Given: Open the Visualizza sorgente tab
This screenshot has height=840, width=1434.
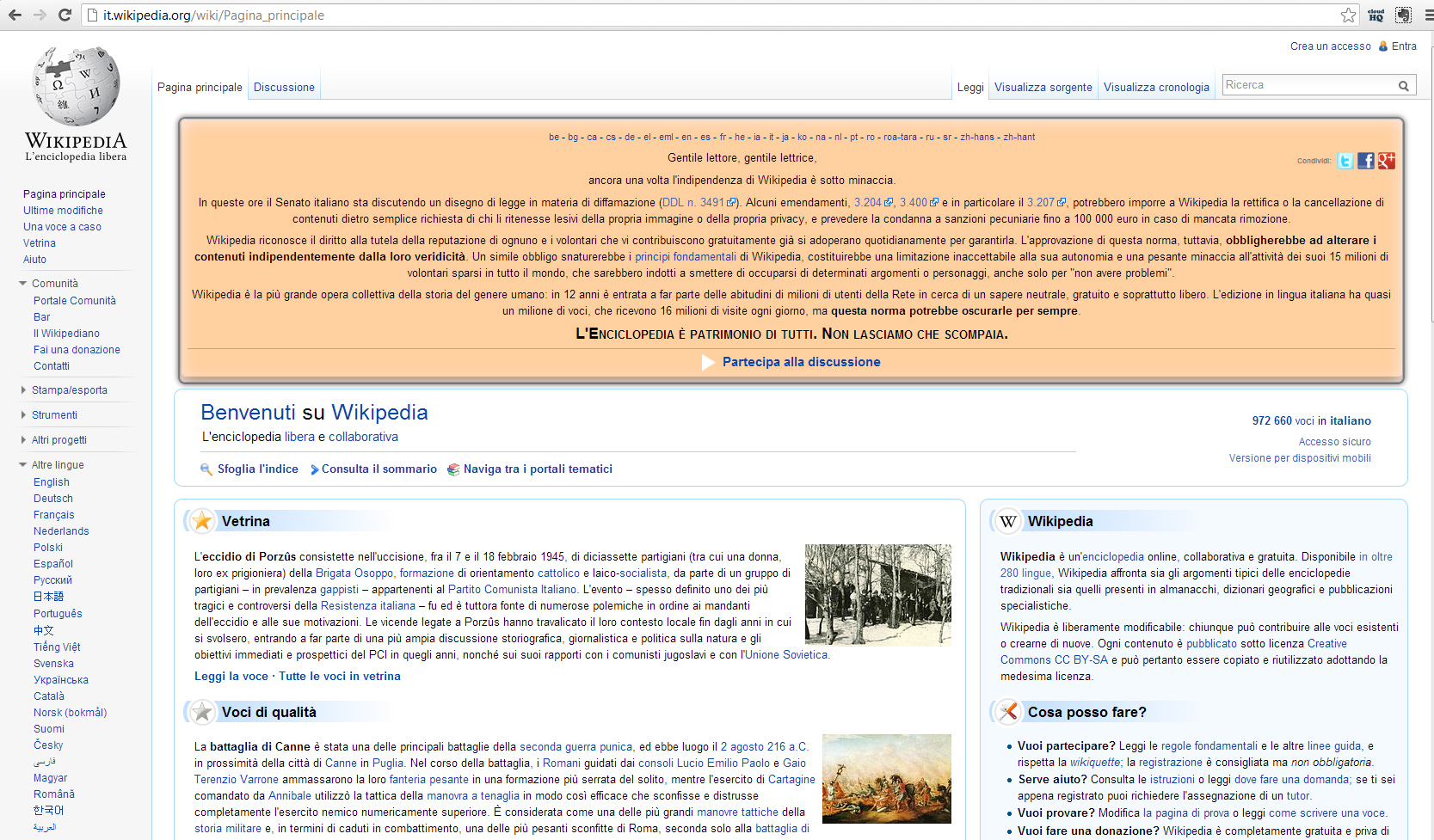Looking at the screenshot, I should click(x=1043, y=88).
